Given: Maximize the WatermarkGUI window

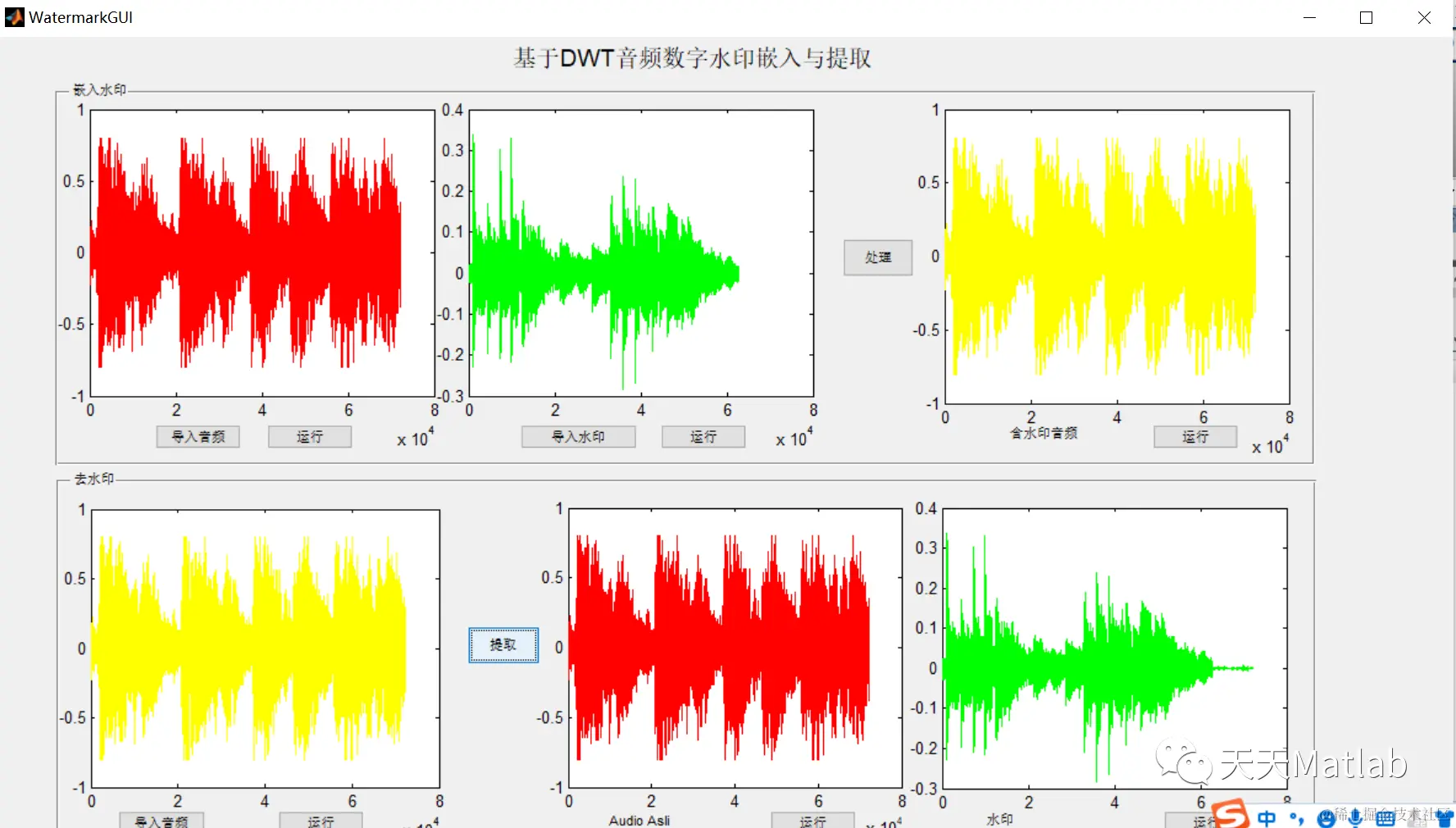Looking at the screenshot, I should coord(1366,17).
